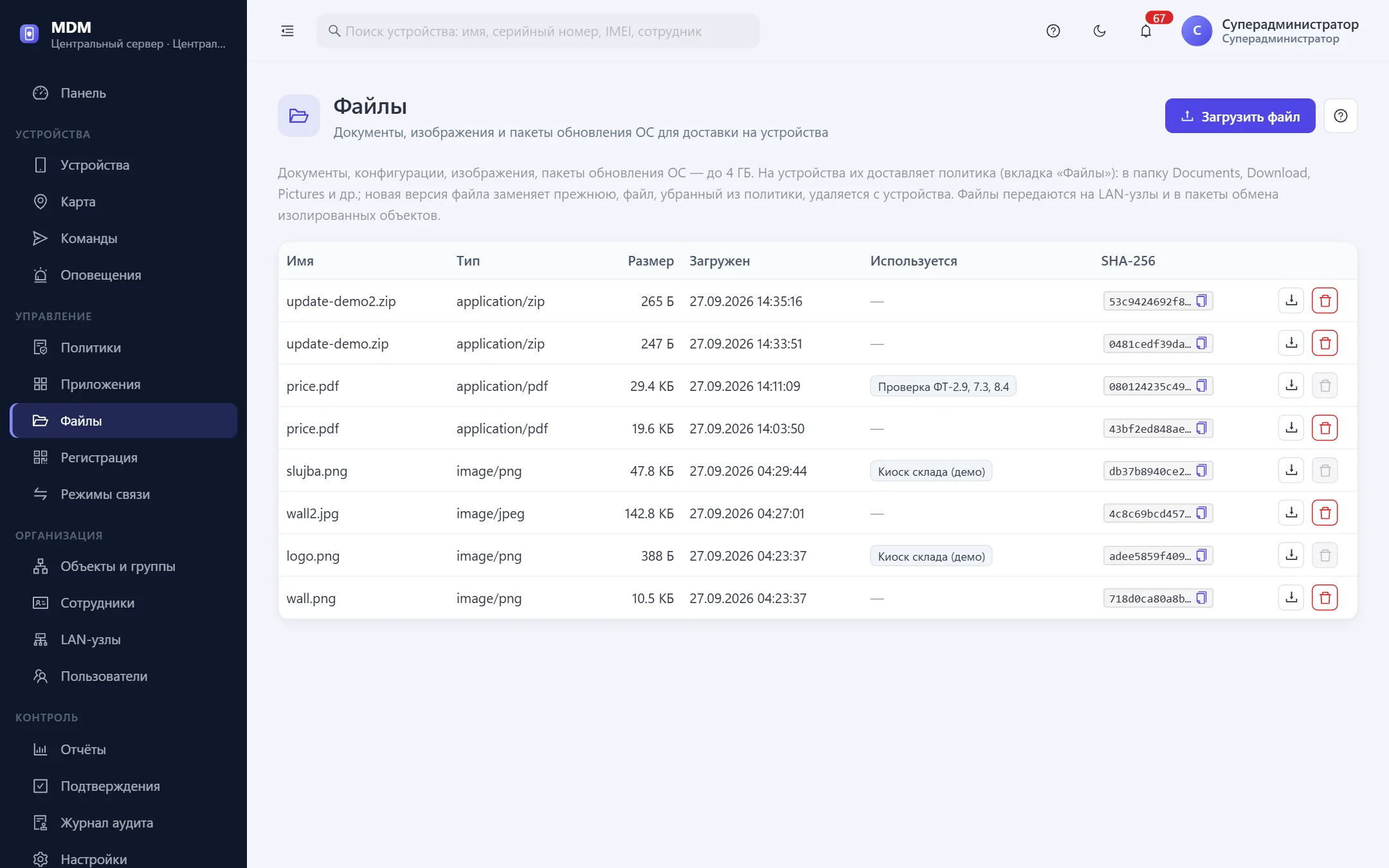
Task: Open Регистрация page
Action: click(x=123, y=457)
